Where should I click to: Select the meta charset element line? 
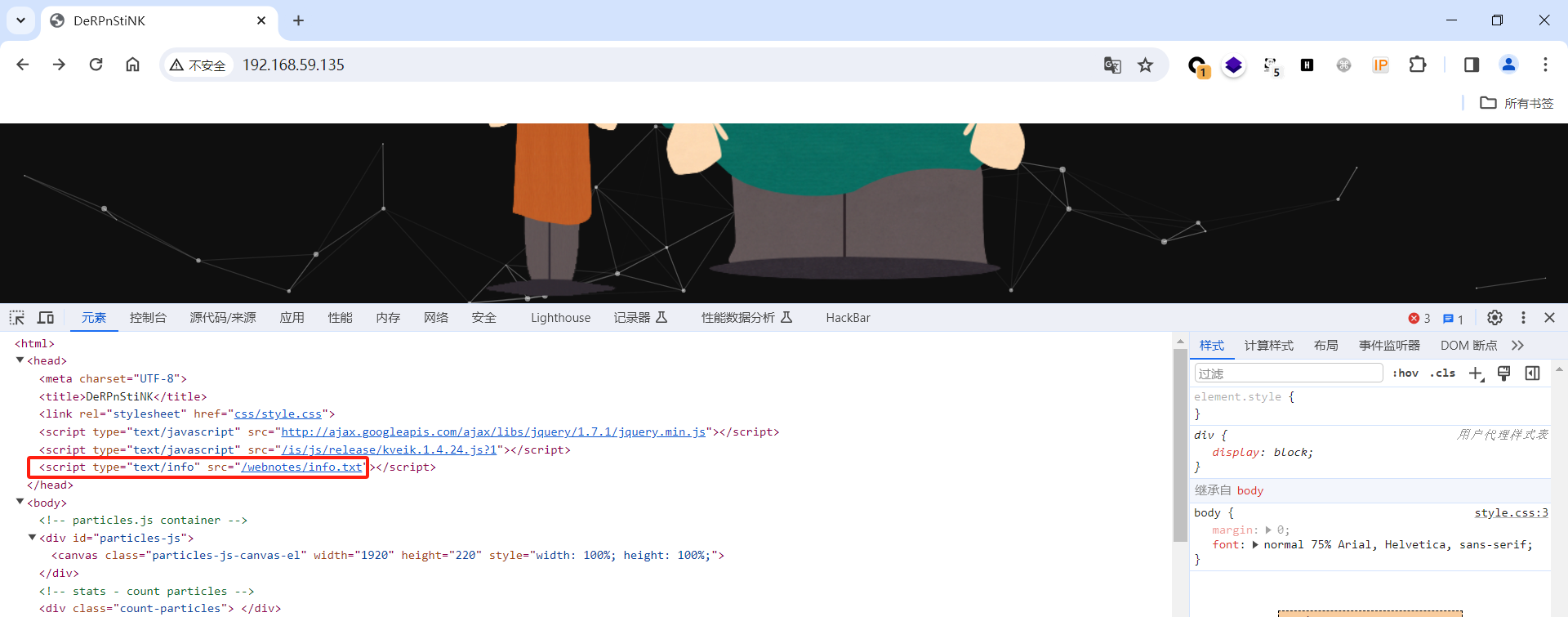[x=113, y=379]
